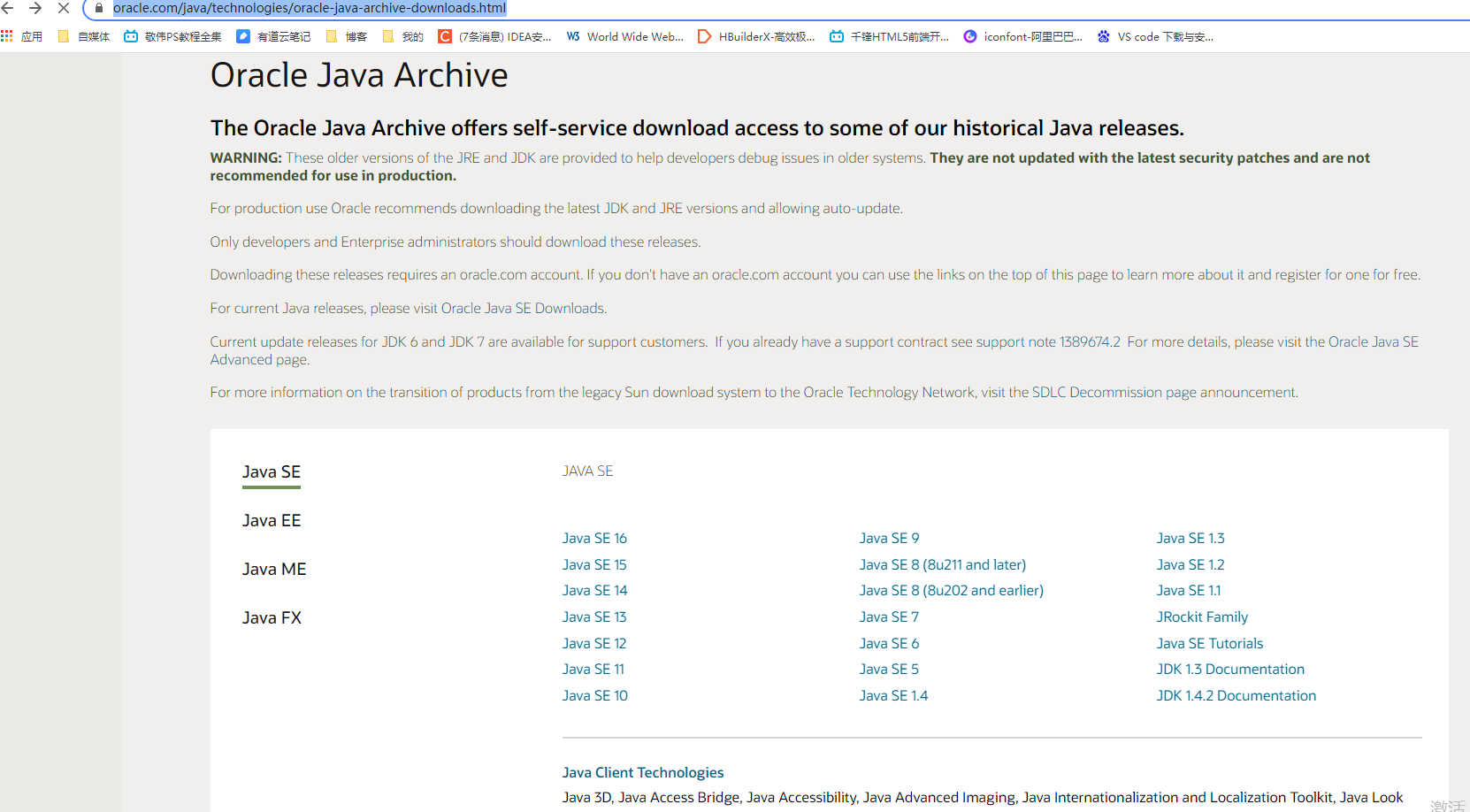Select the Java FX tab
This screenshot has width=1470, height=812.
pyautogui.click(x=272, y=618)
